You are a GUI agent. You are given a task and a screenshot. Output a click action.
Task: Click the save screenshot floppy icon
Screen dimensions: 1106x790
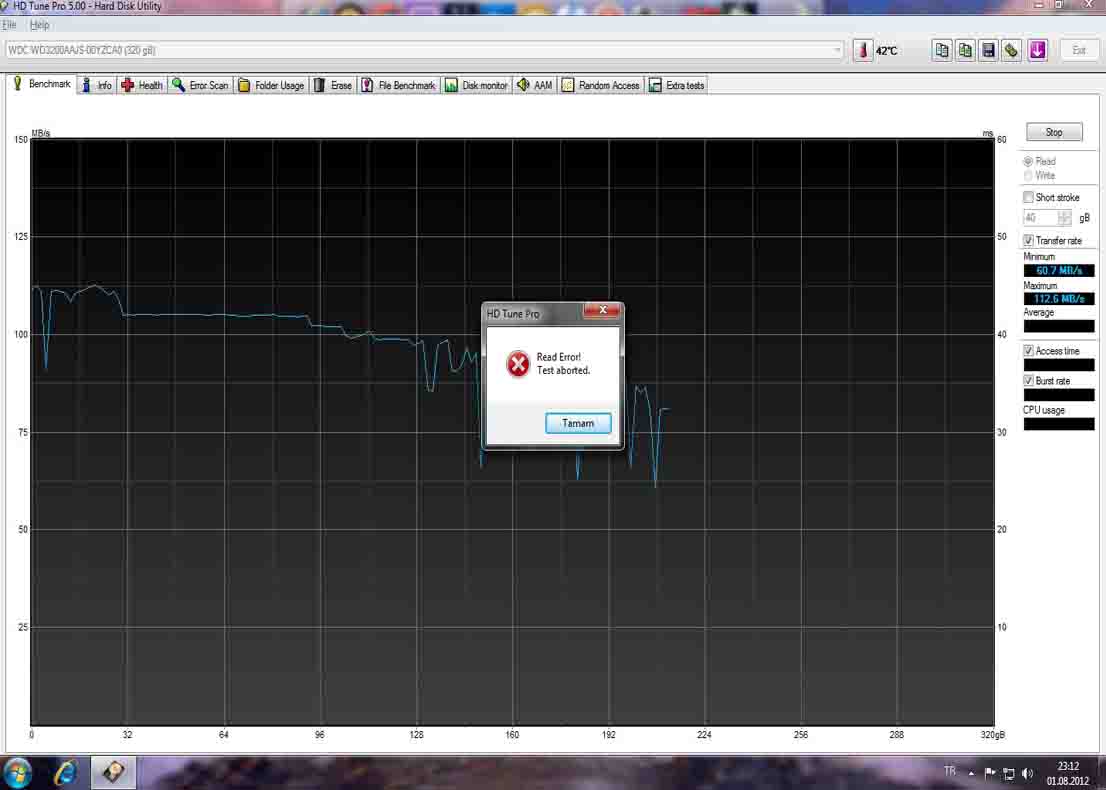click(x=988, y=50)
